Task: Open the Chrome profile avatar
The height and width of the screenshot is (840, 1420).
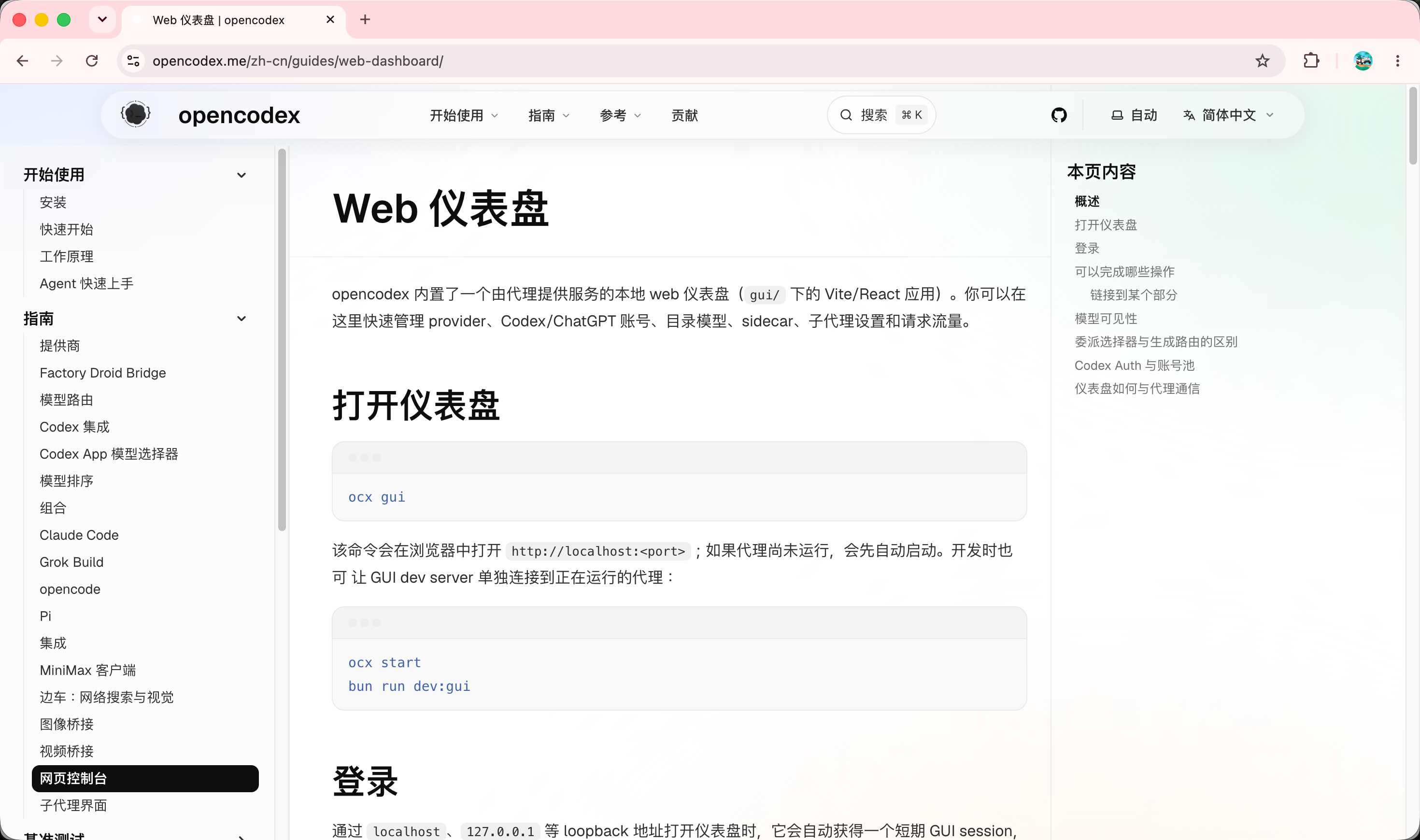Action: tap(1363, 60)
